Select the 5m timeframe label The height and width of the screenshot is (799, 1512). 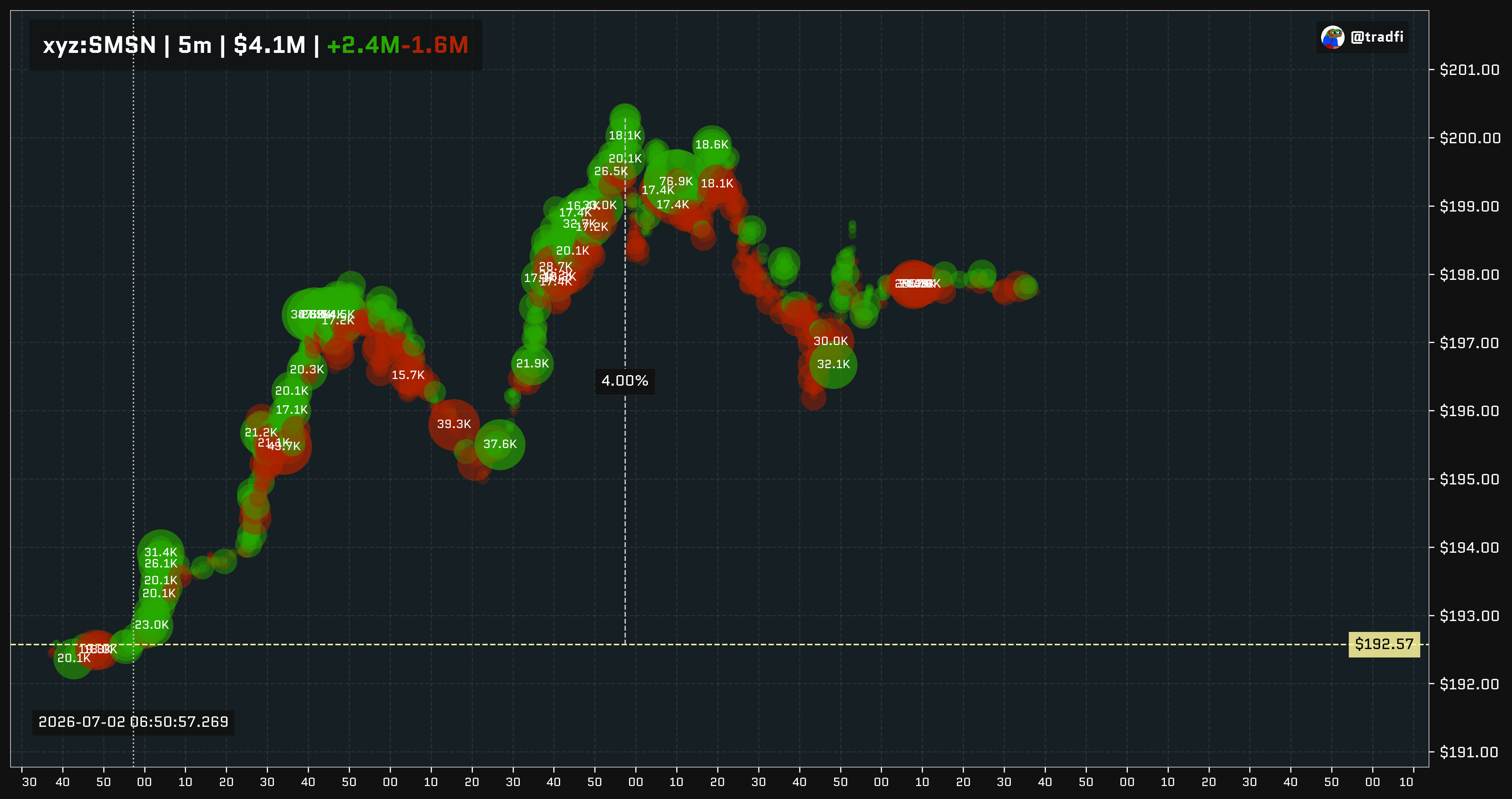(x=194, y=45)
